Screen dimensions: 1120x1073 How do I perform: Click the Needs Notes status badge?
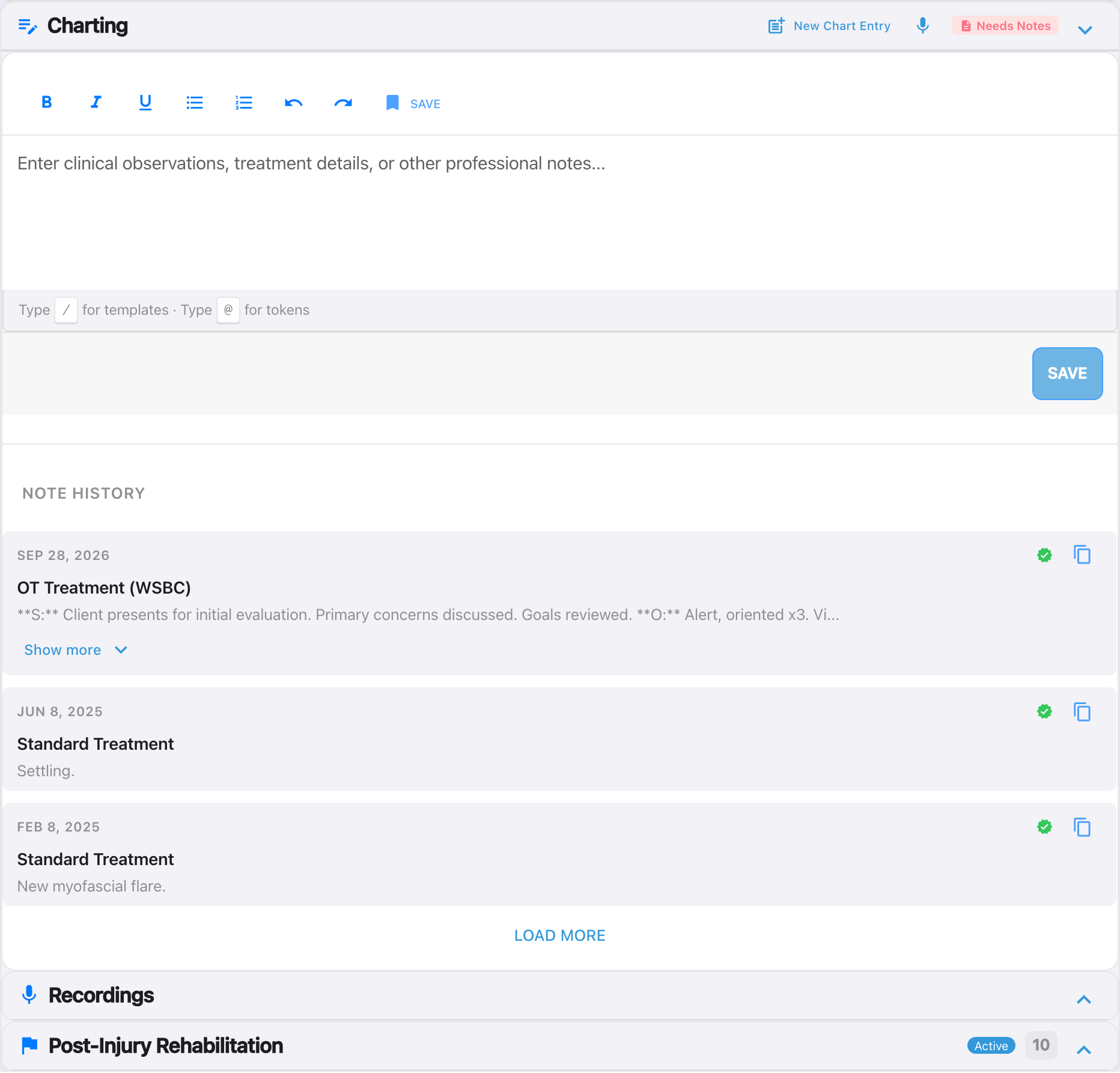tap(1005, 26)
